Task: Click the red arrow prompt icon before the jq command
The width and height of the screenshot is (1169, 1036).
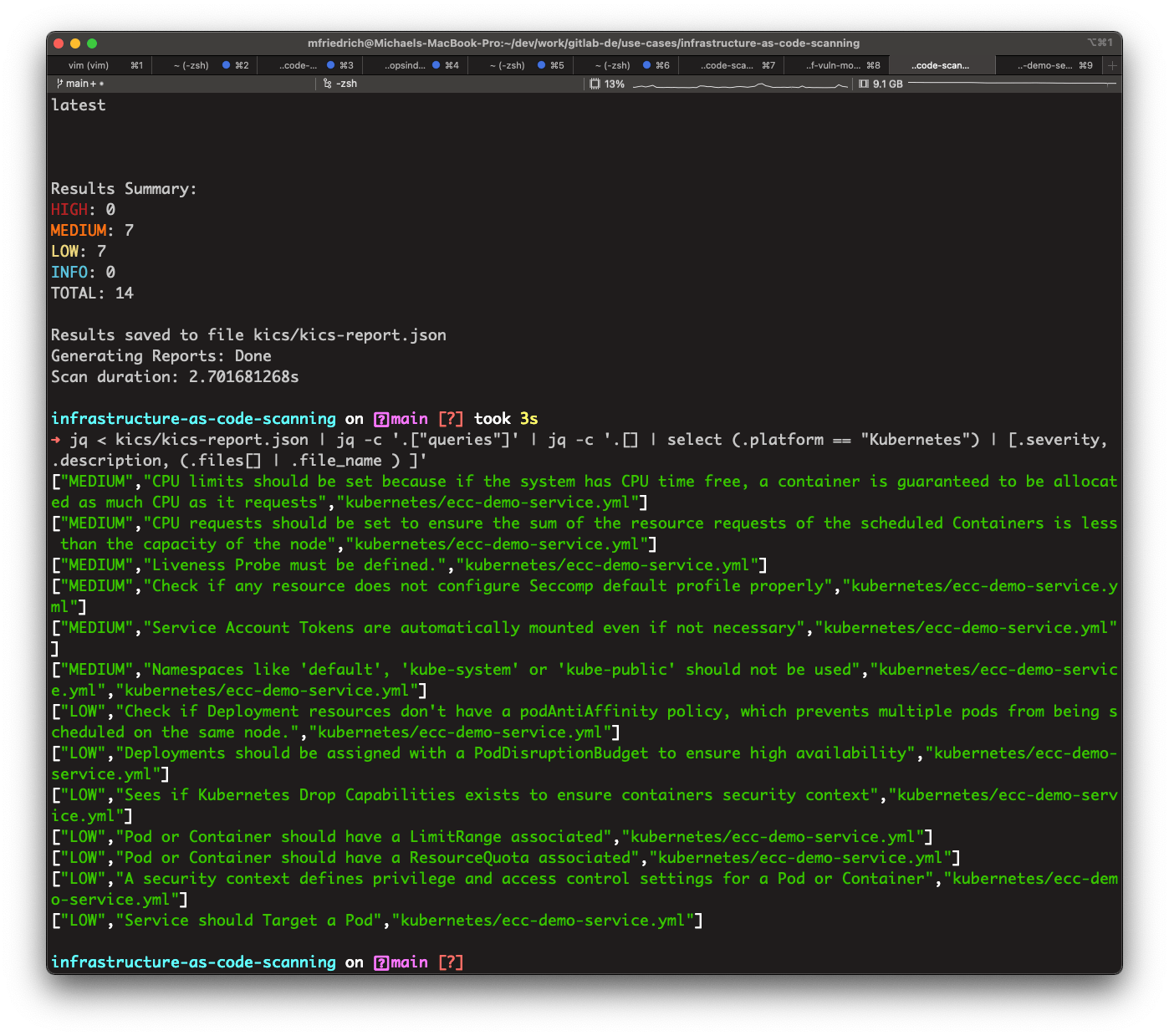Action: (x=56, y=439)
